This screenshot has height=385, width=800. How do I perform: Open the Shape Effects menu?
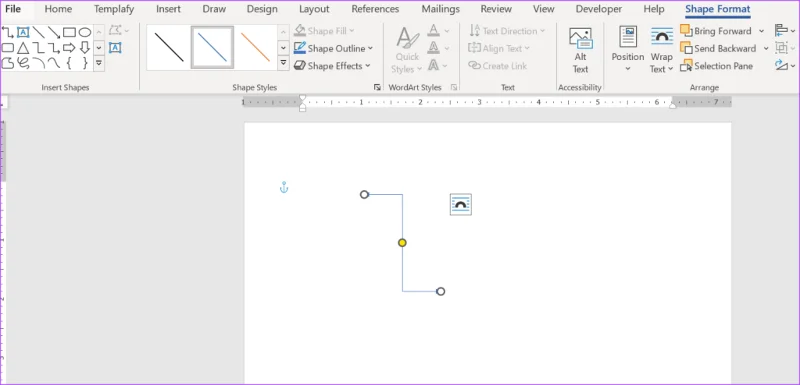332,66
